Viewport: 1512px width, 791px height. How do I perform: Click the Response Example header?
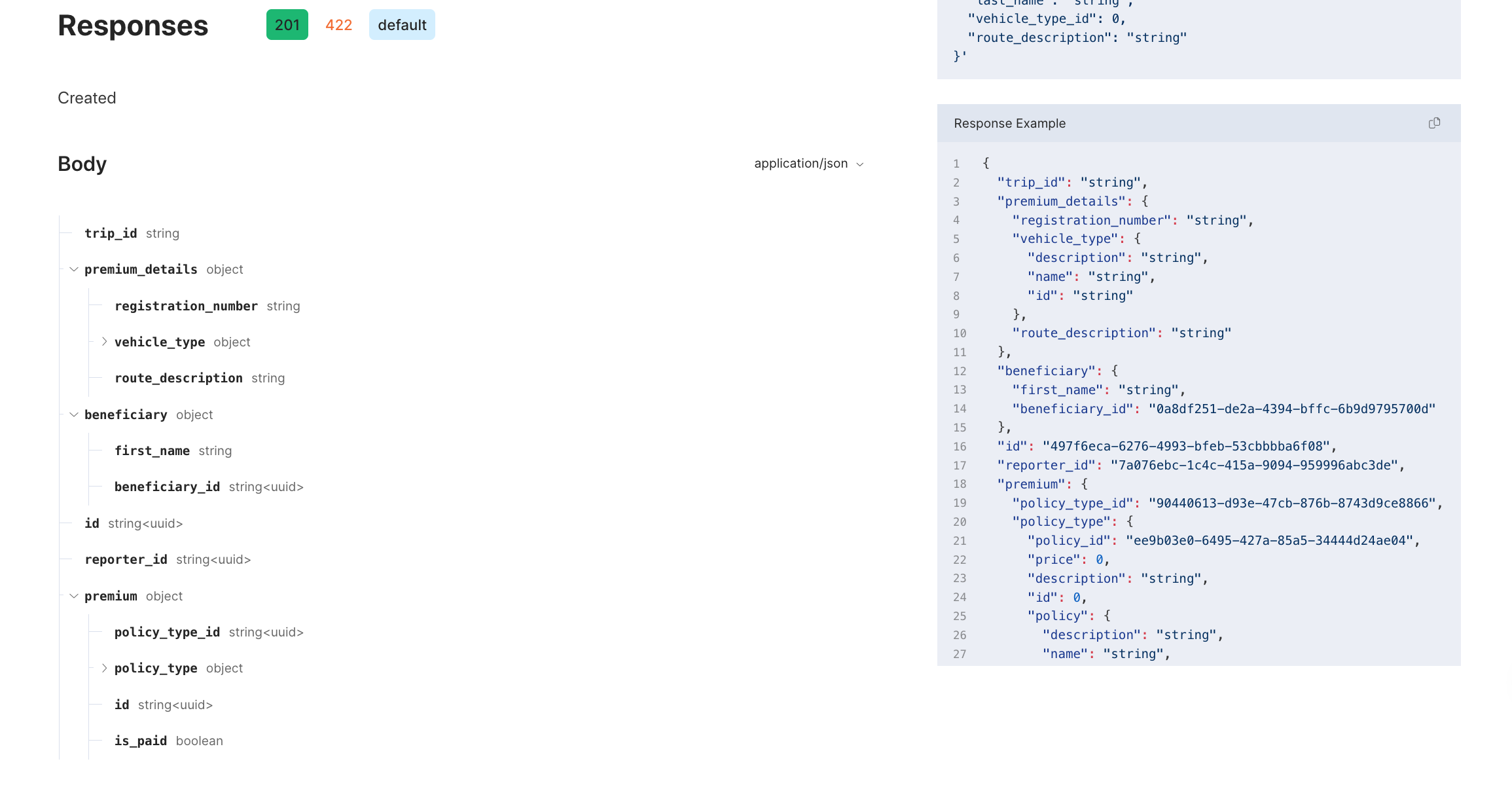pyautogui.click(x=1009, y=123)
